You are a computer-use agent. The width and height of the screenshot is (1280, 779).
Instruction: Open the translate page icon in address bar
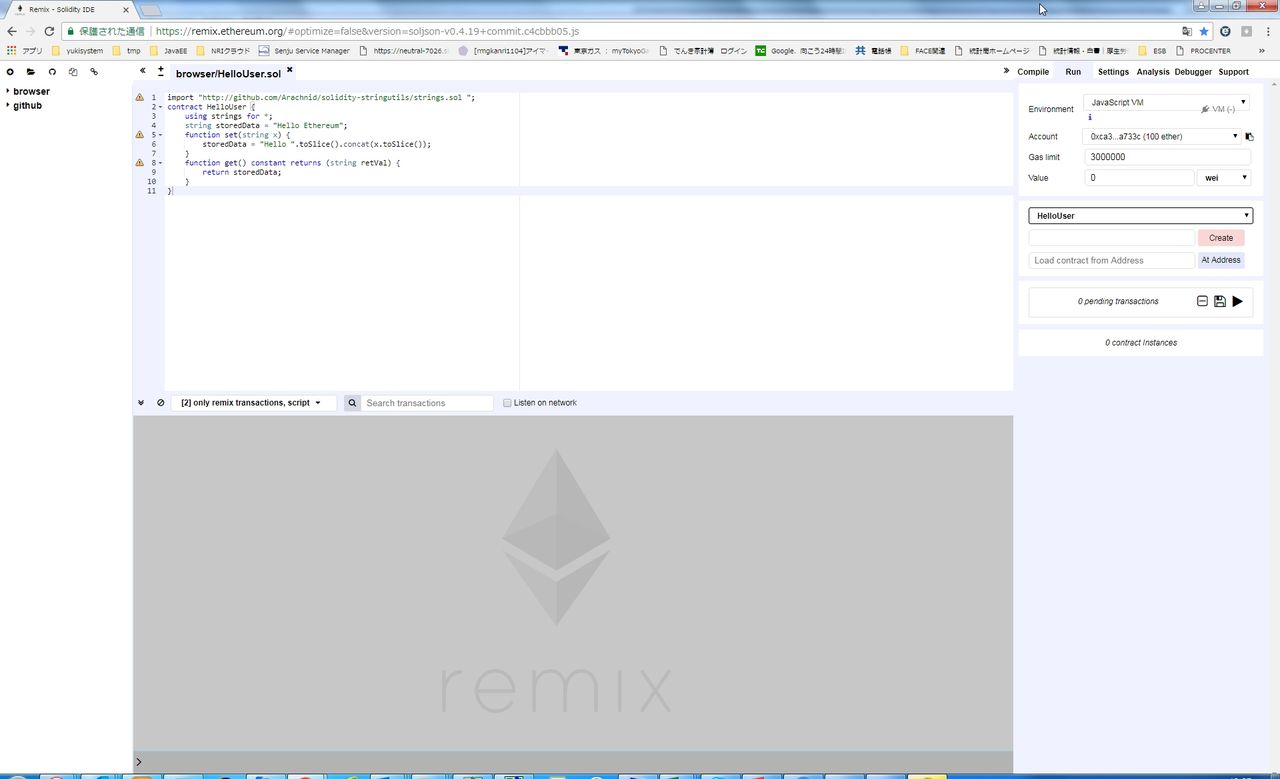click(1187, 31)
